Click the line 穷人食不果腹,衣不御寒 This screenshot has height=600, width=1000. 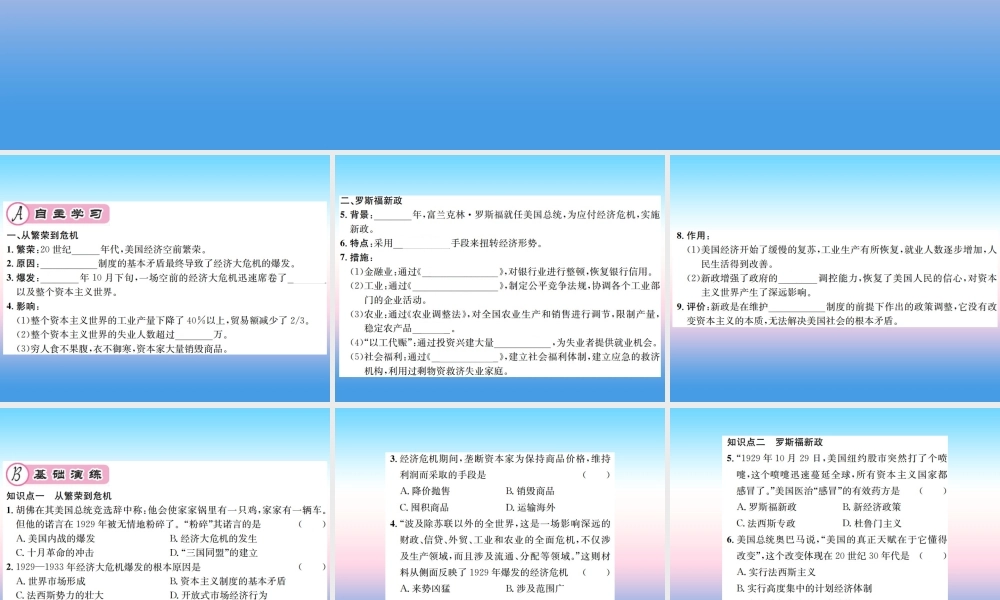[122, 349]
